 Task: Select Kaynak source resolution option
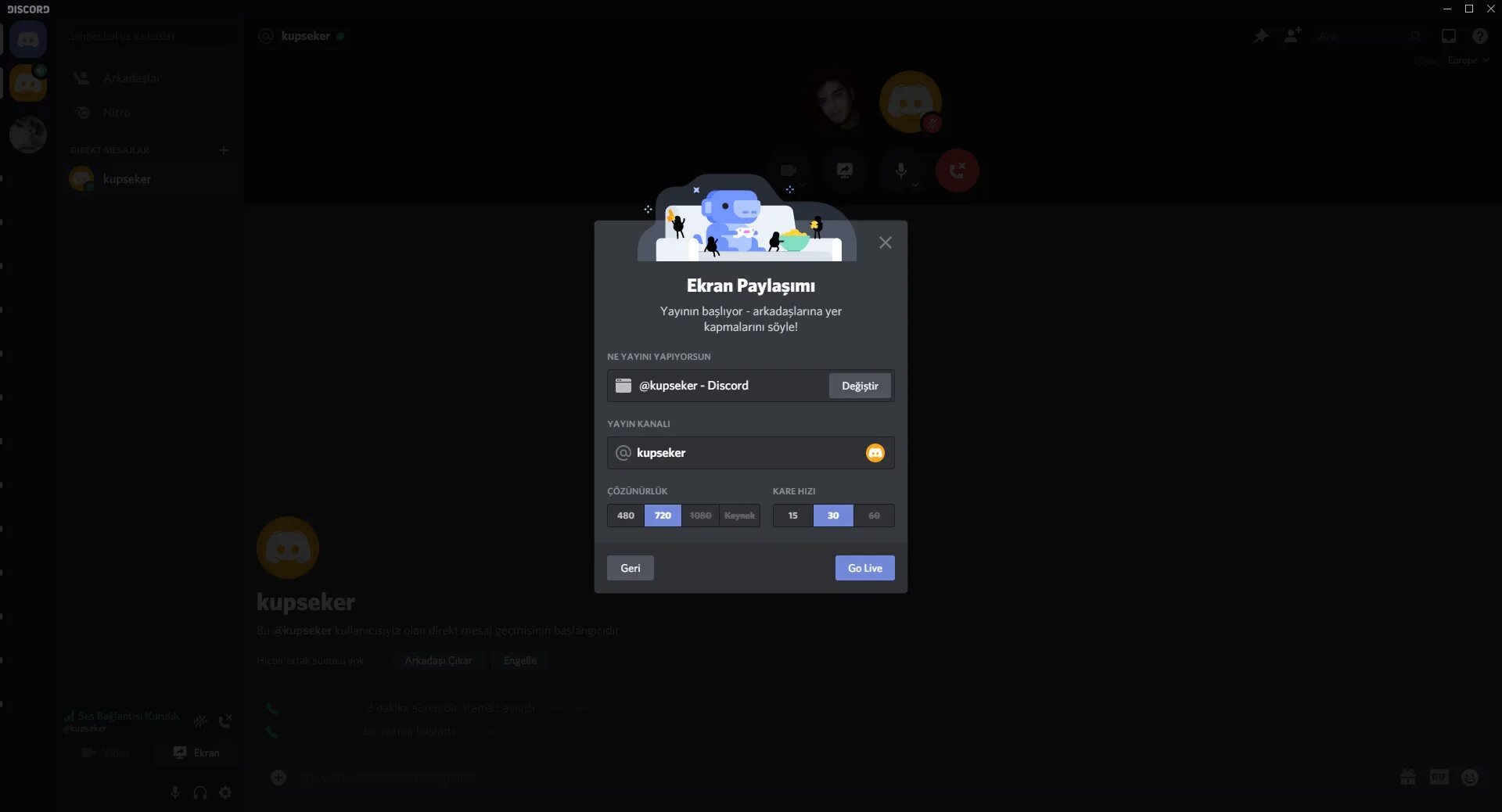739,516
